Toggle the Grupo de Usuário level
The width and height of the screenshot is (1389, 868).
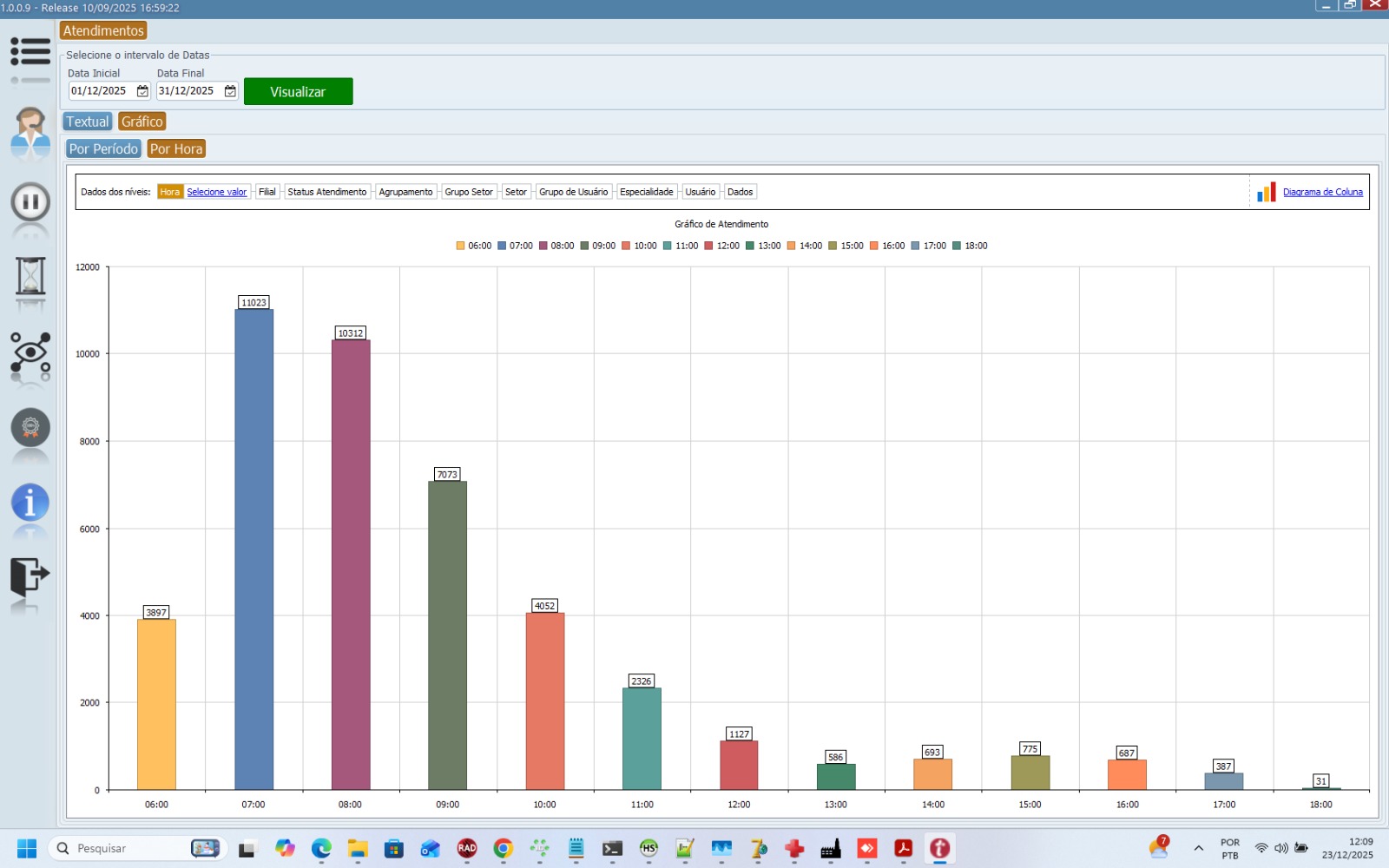coord(573,192)
